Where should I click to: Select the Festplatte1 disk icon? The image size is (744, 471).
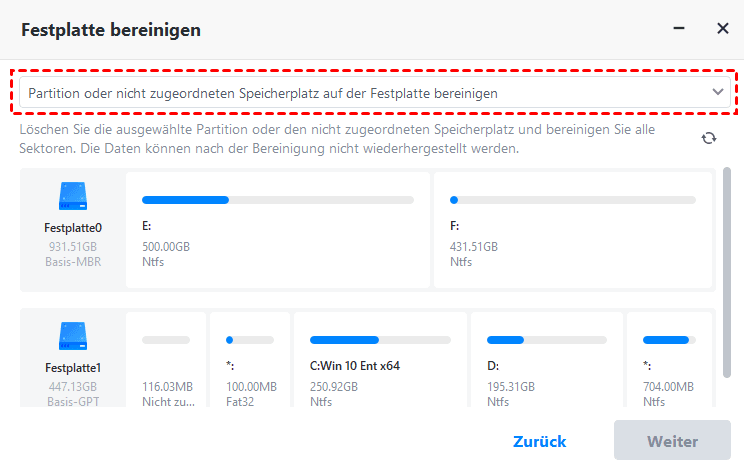tap(73, 335)
